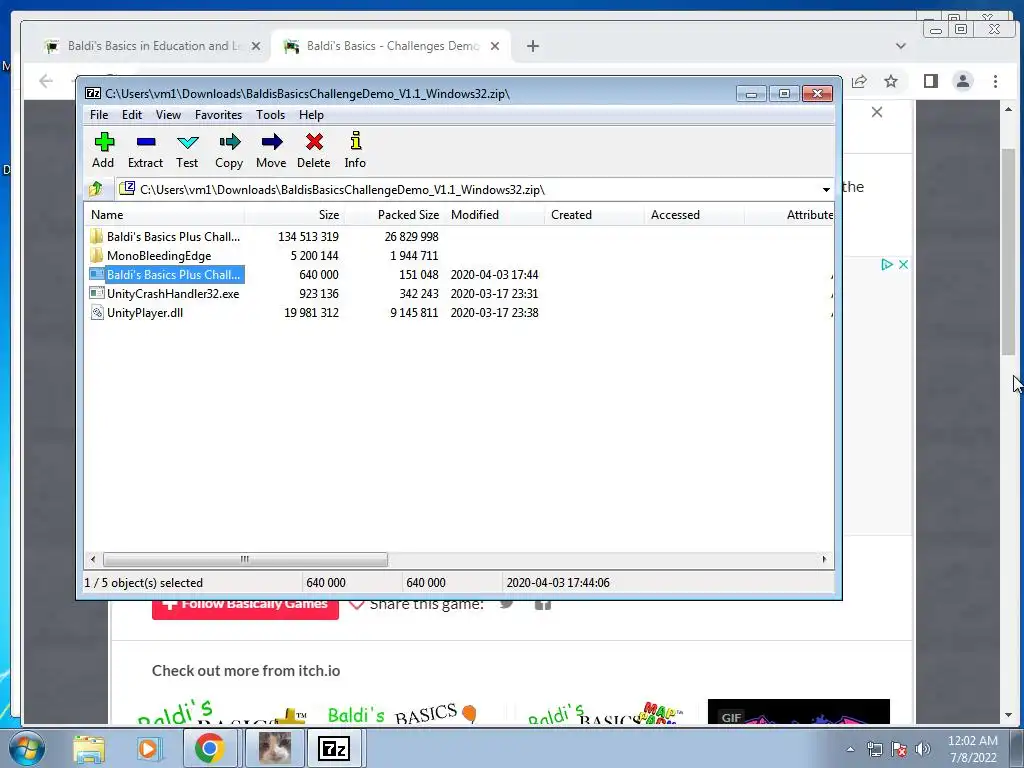Select UnityCrashHandler32.exe file

[x=165, y=293]
